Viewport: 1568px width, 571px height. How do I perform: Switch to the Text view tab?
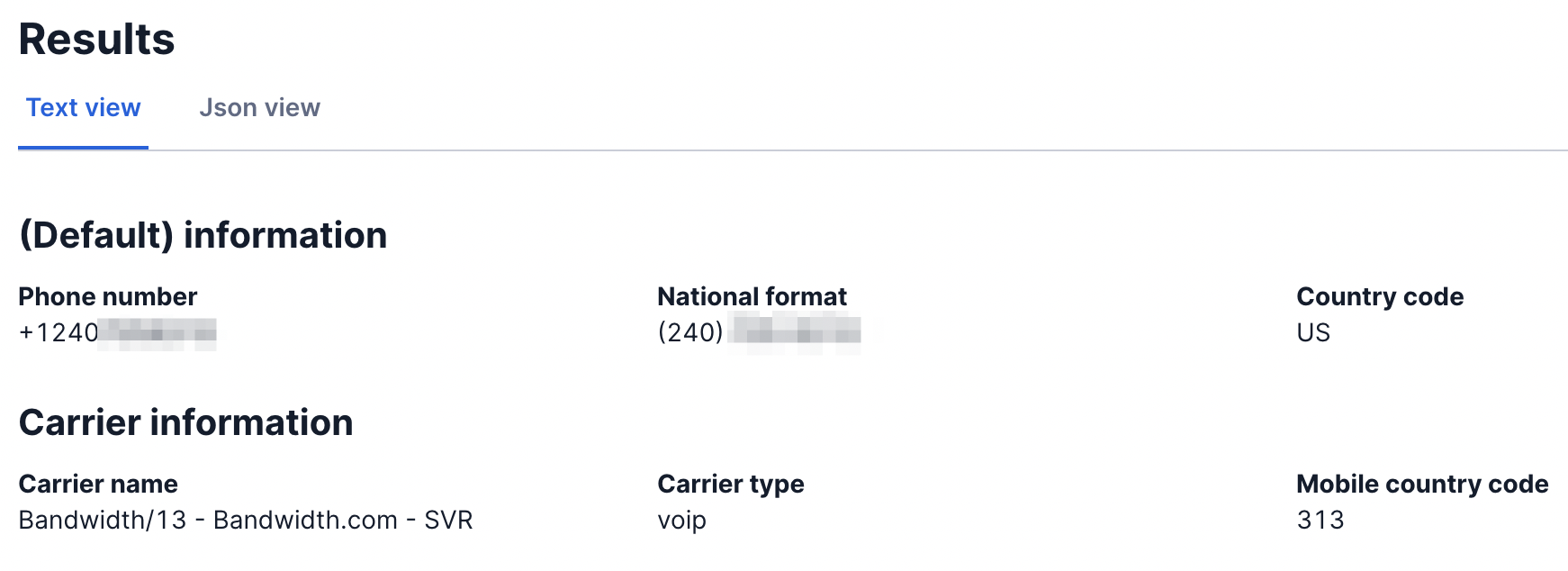[83, 108]
